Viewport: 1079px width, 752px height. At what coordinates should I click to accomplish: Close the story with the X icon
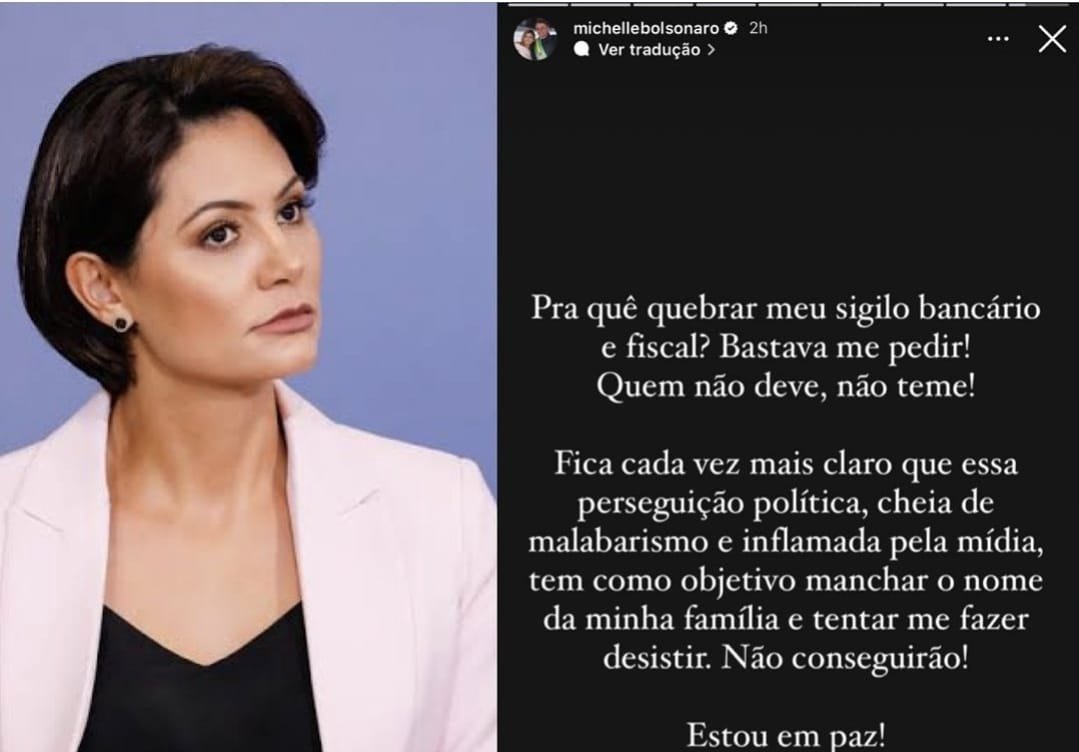[1052, 39]
